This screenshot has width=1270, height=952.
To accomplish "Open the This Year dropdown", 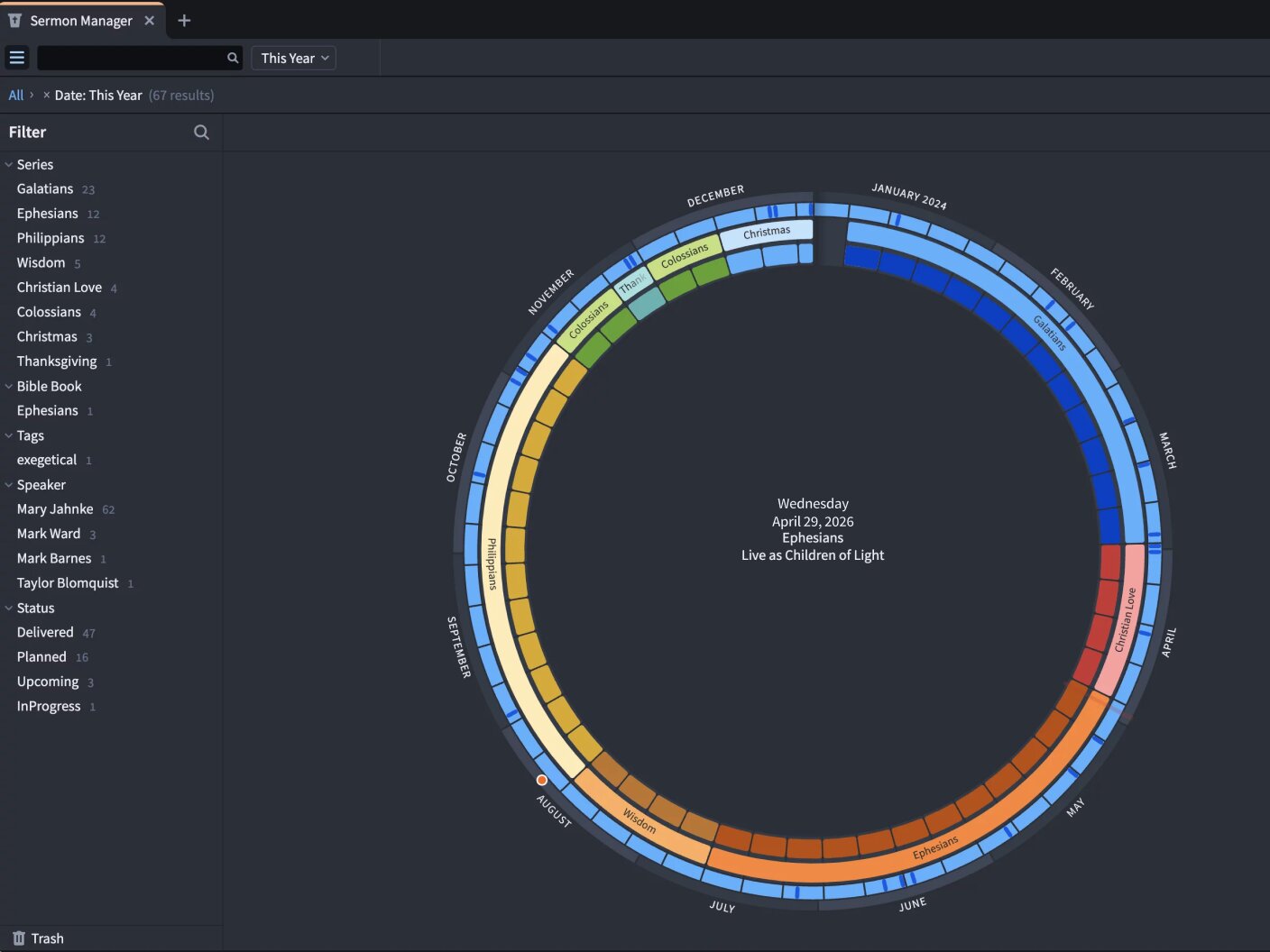I will [293, 58].
